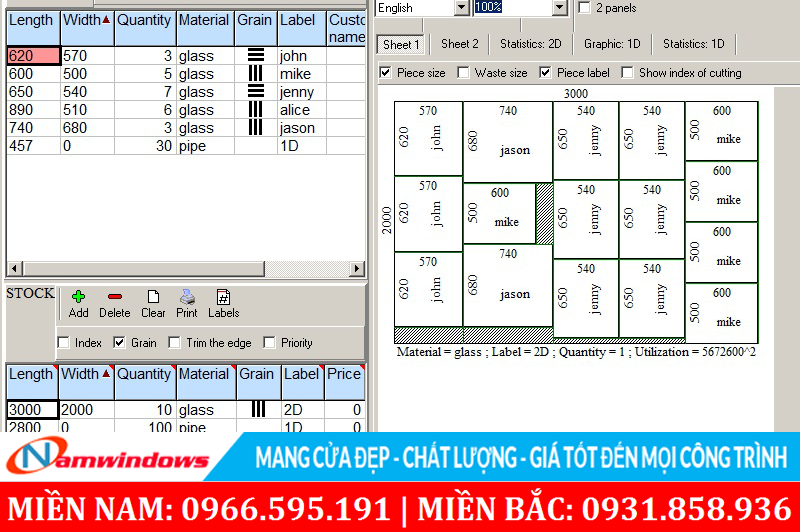
Task: Click quantity 30 cell in pipe row
Action: coord(145,146)
